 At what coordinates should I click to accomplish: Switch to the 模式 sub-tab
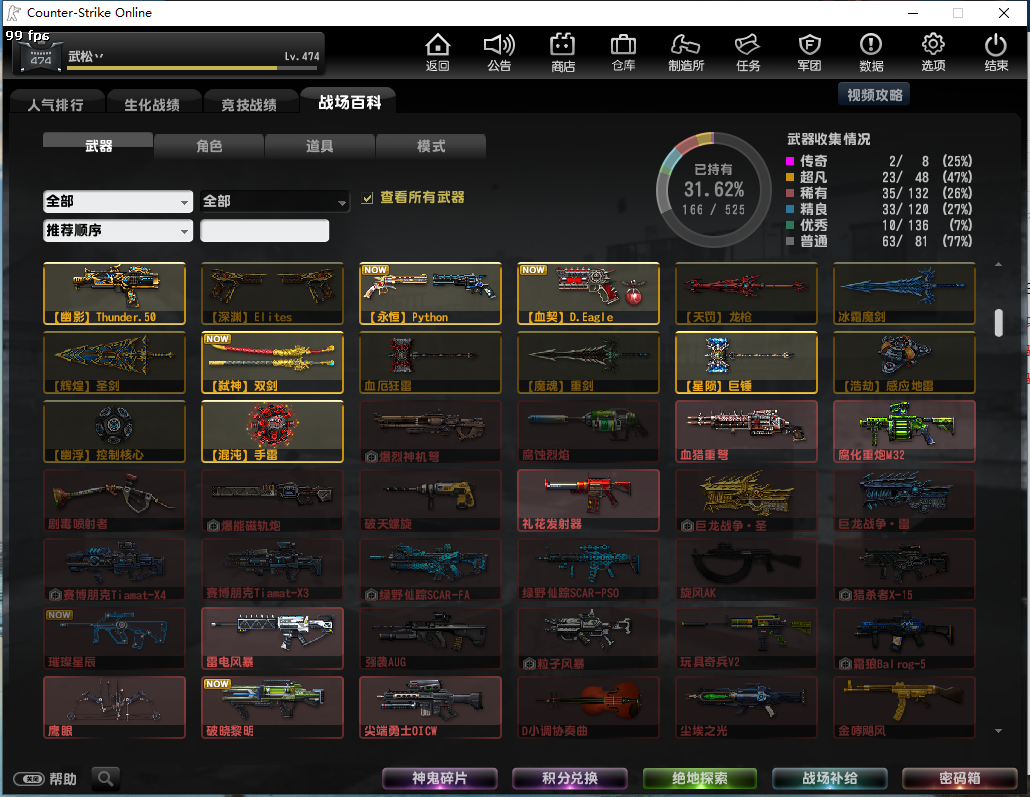tap(431, 146)
